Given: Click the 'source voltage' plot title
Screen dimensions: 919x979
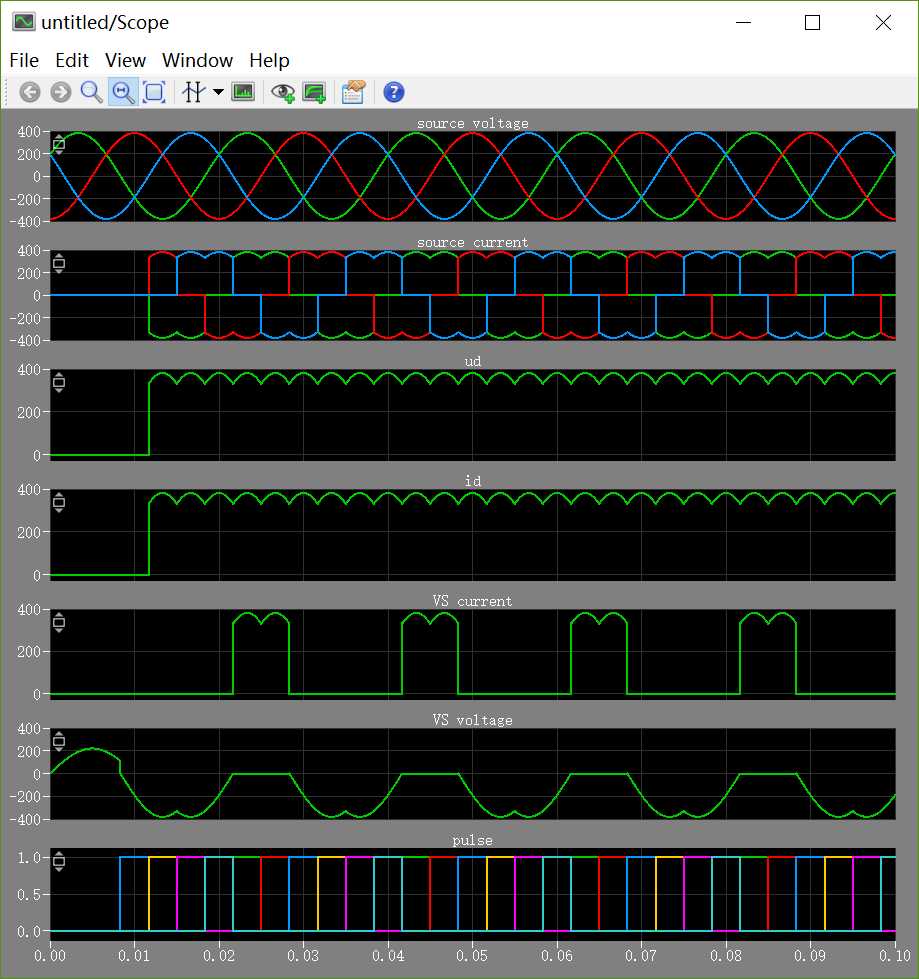Looking at the screenshot, I should click(473, 124).
